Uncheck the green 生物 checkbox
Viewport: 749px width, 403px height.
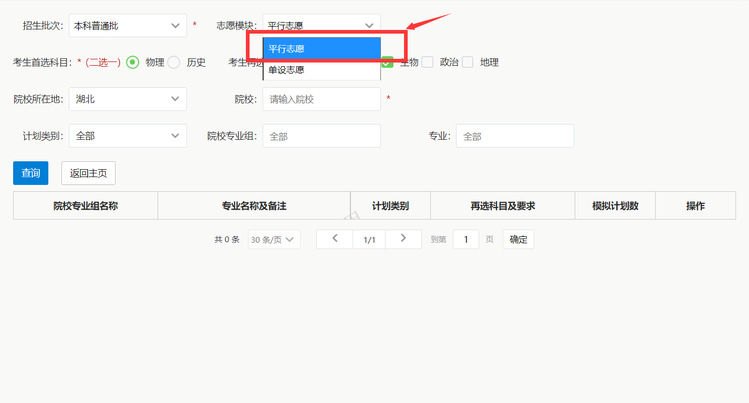(387, 62)
